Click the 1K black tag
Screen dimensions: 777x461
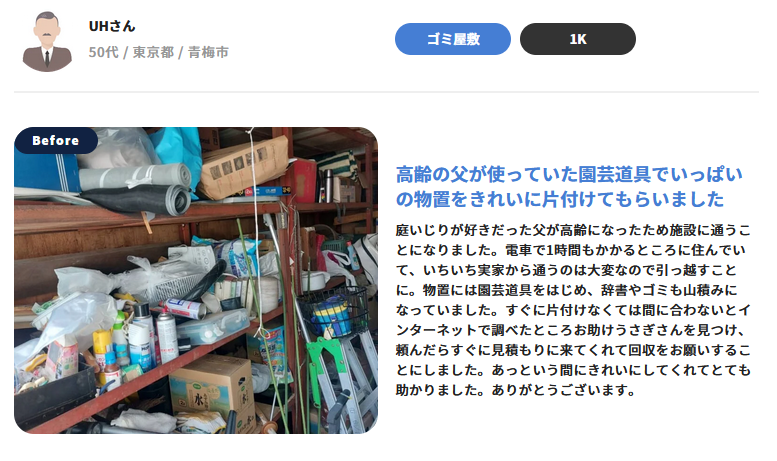[577, 39]
